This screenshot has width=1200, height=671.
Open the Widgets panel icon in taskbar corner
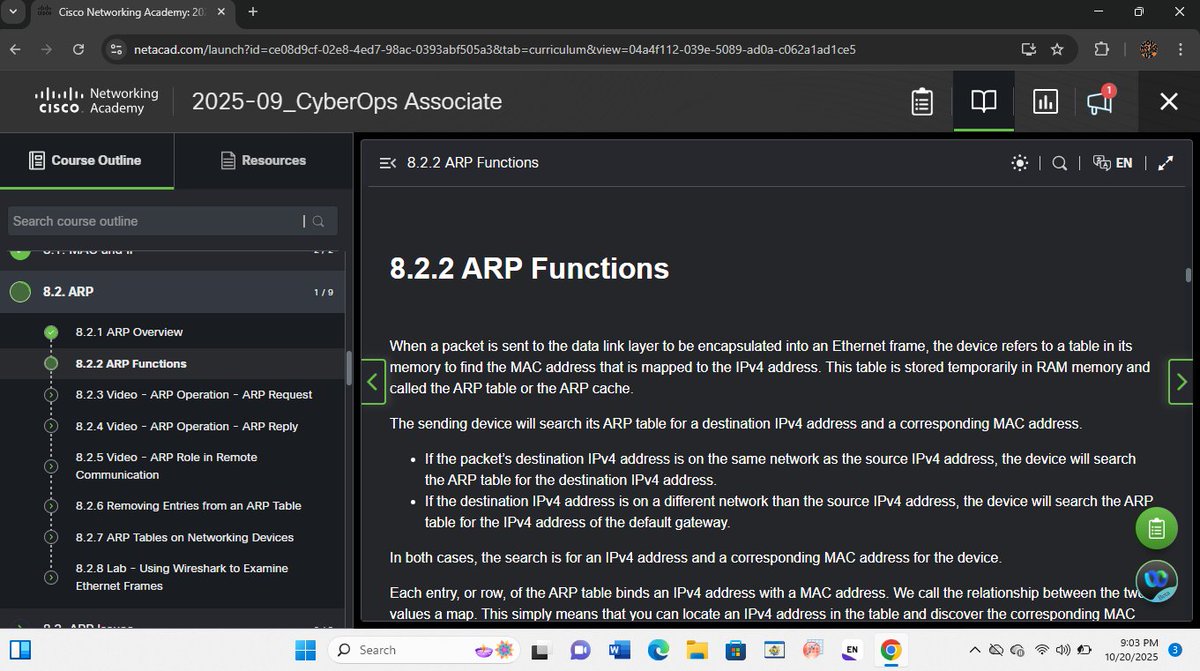[20, 650]
